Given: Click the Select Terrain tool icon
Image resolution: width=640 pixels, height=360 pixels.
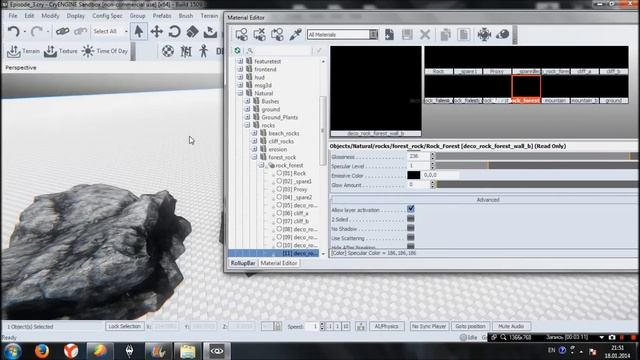Looking at the screenshot, I should click(210, 31).
